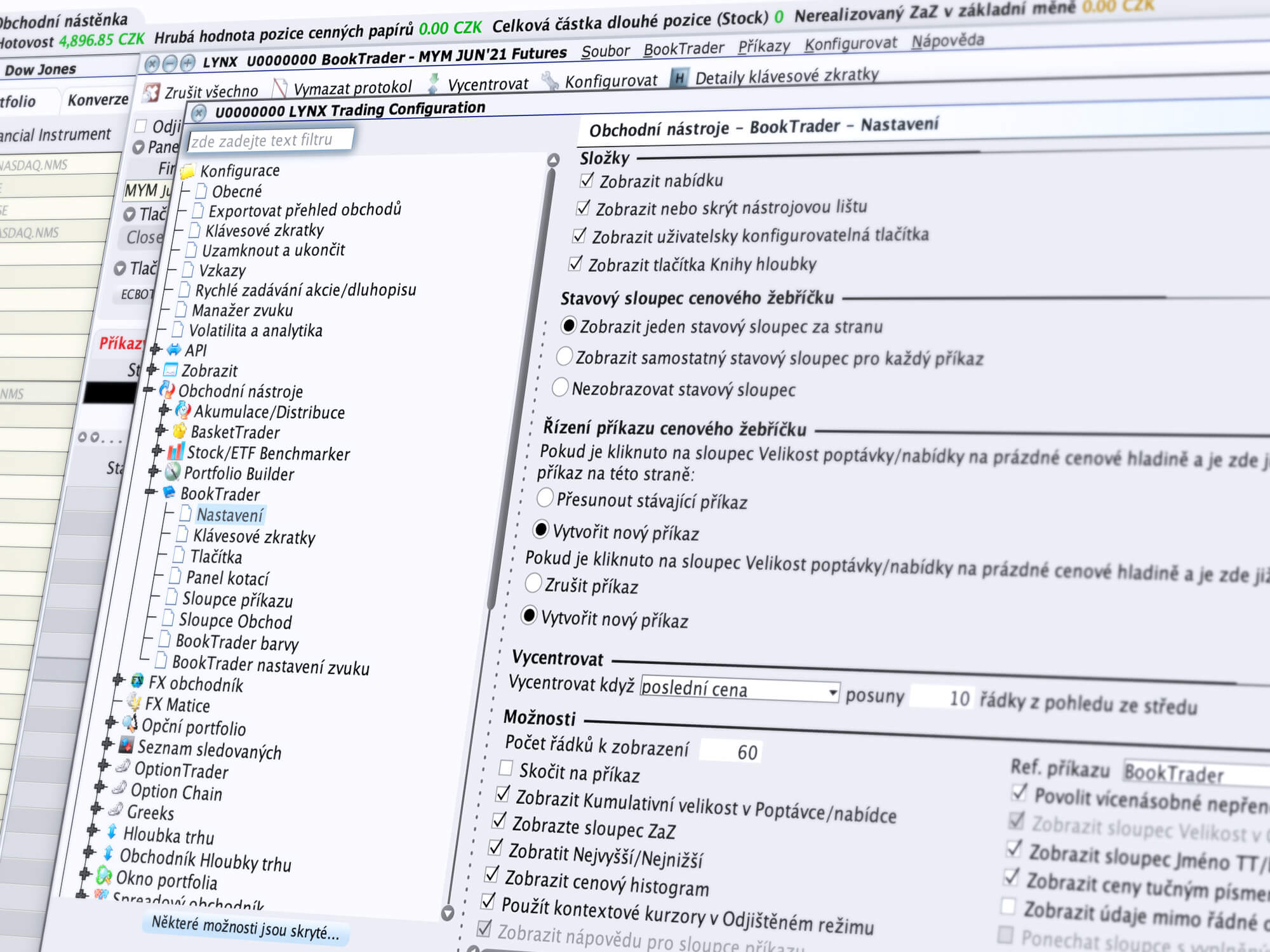1270x952 pixels.
Task: Expand the Akumulace/Distribuce node
Action: (x=164, y=409)
